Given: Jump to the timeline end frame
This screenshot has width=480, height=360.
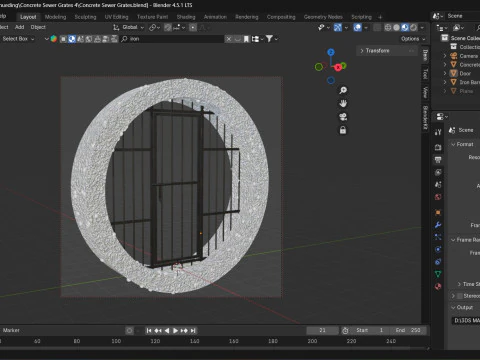Looking at the screenshot, I should tap(193, 331).
